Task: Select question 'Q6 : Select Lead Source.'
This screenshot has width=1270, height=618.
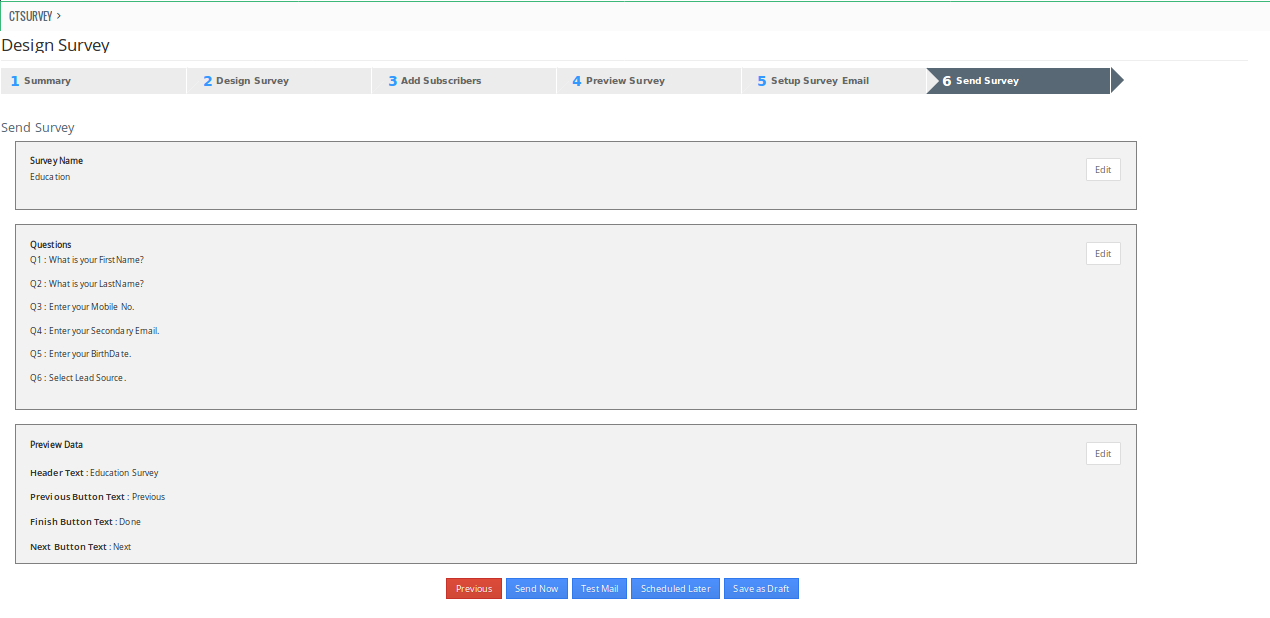Action: (78, 378)
